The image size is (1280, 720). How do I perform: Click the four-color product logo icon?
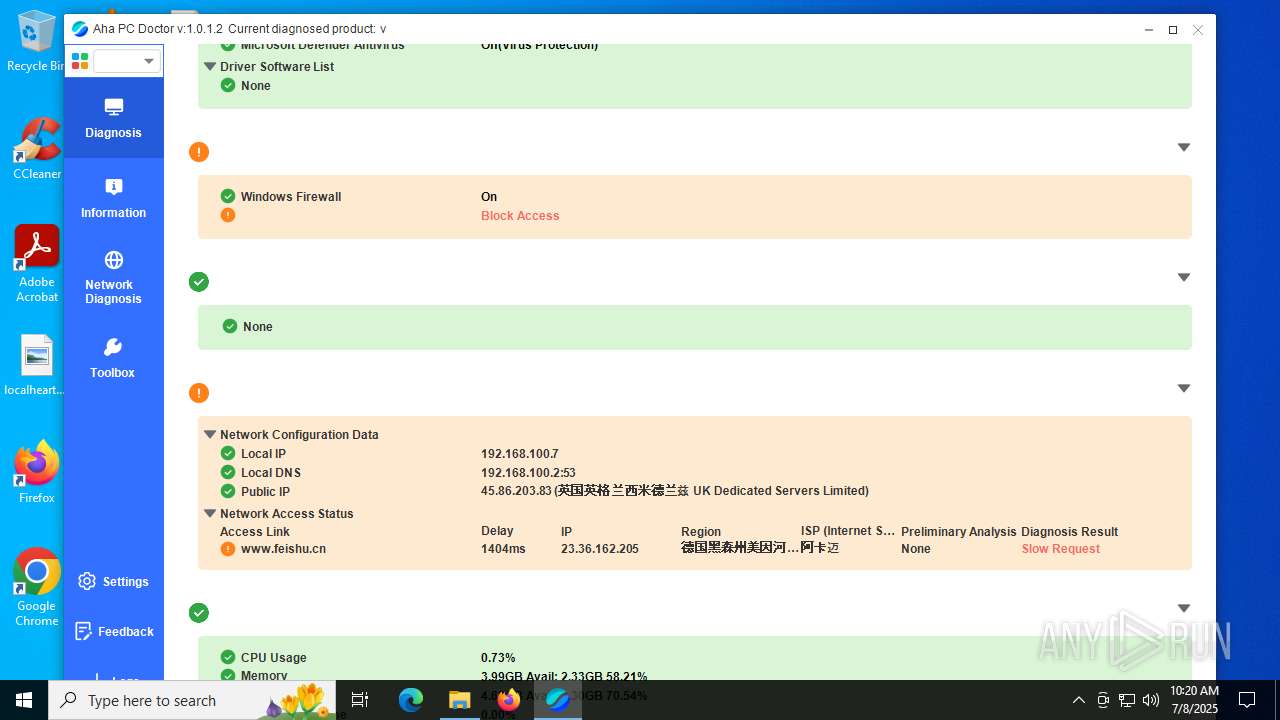click(x=80, y=61)
